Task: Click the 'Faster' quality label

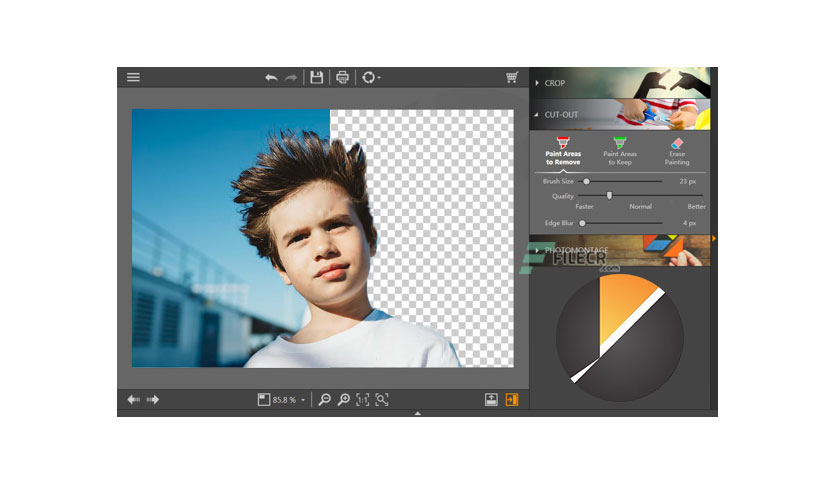Action: pyautogui.click(x=584, y=206)
